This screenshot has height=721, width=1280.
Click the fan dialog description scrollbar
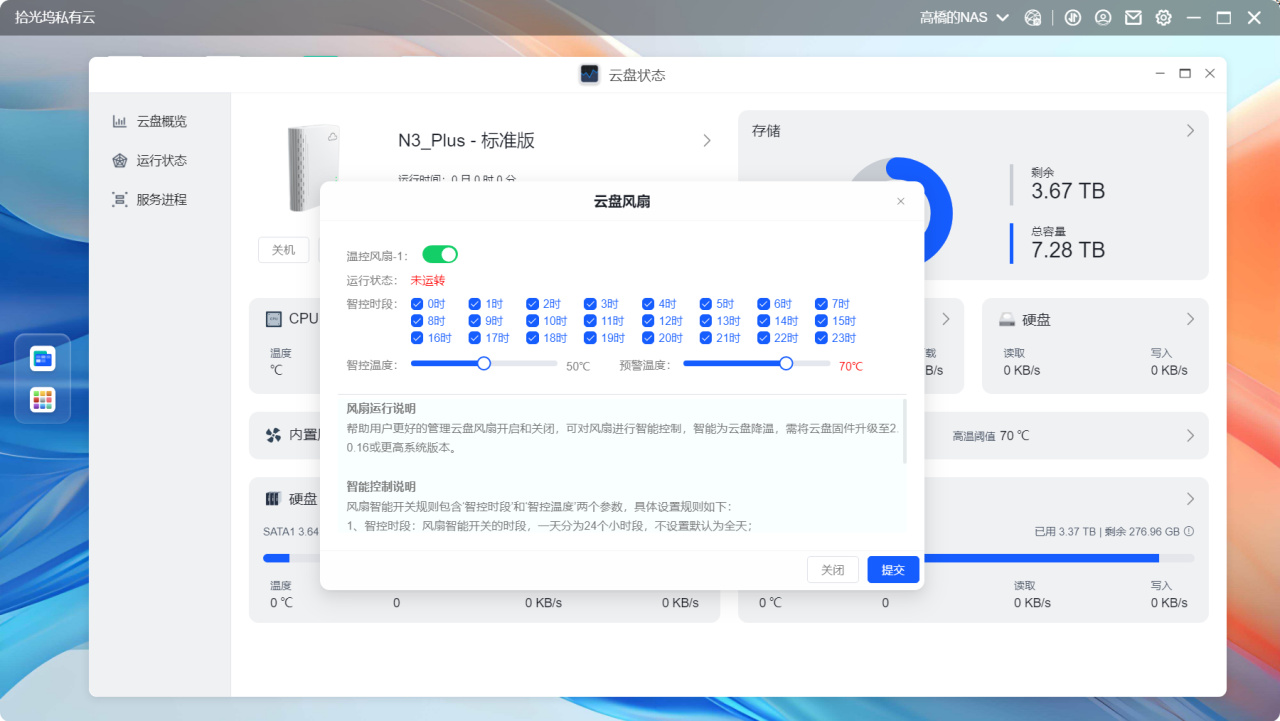[904, 431]
